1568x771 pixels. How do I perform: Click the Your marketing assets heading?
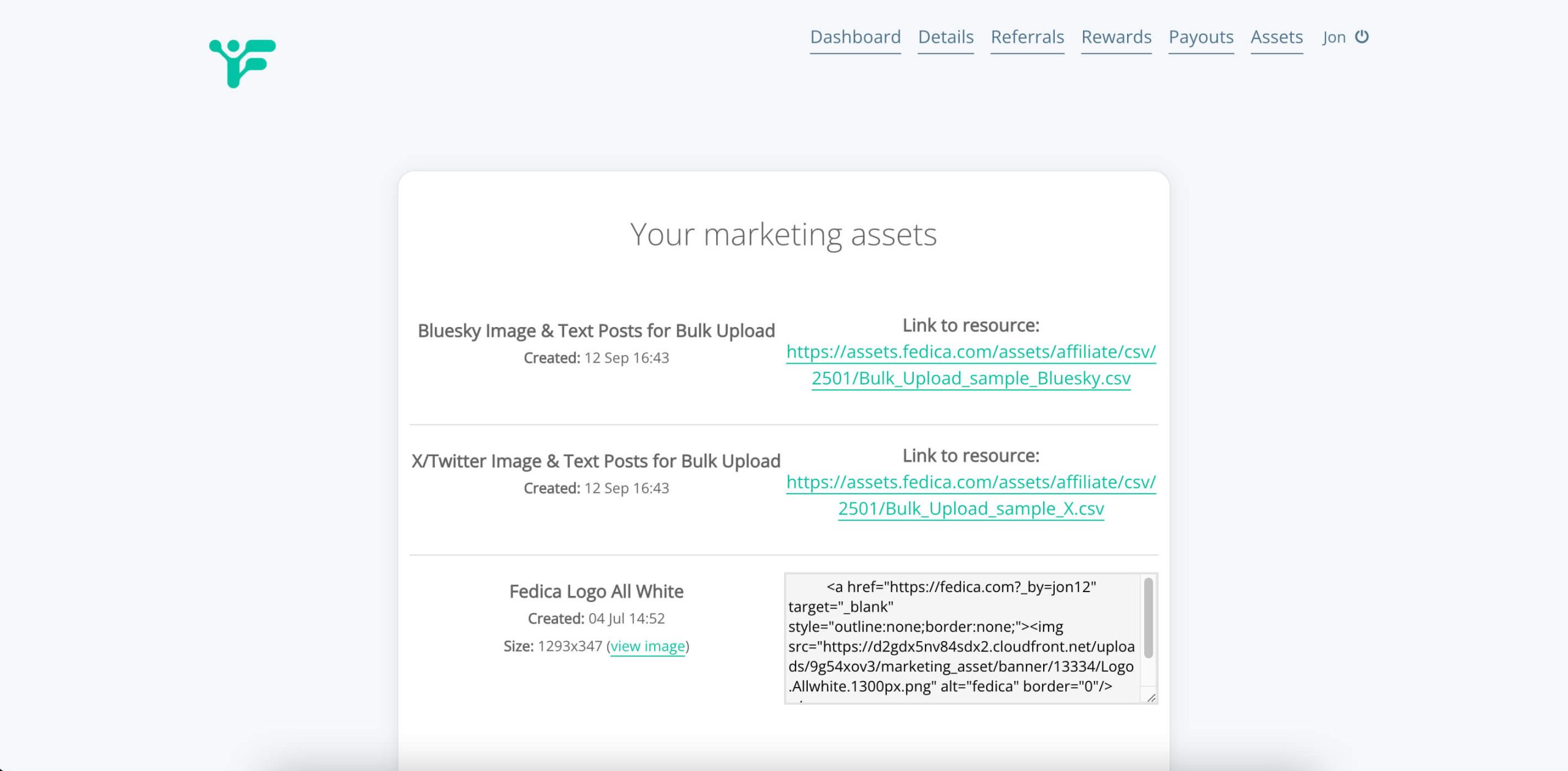coord(783,235)
